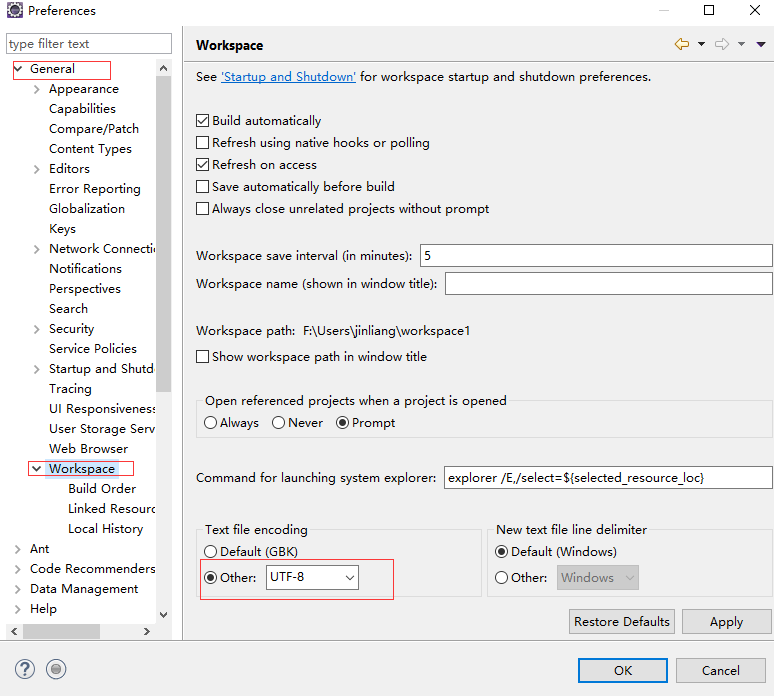
Task: Select Other text file encoding radio
Action: [210, 578]
